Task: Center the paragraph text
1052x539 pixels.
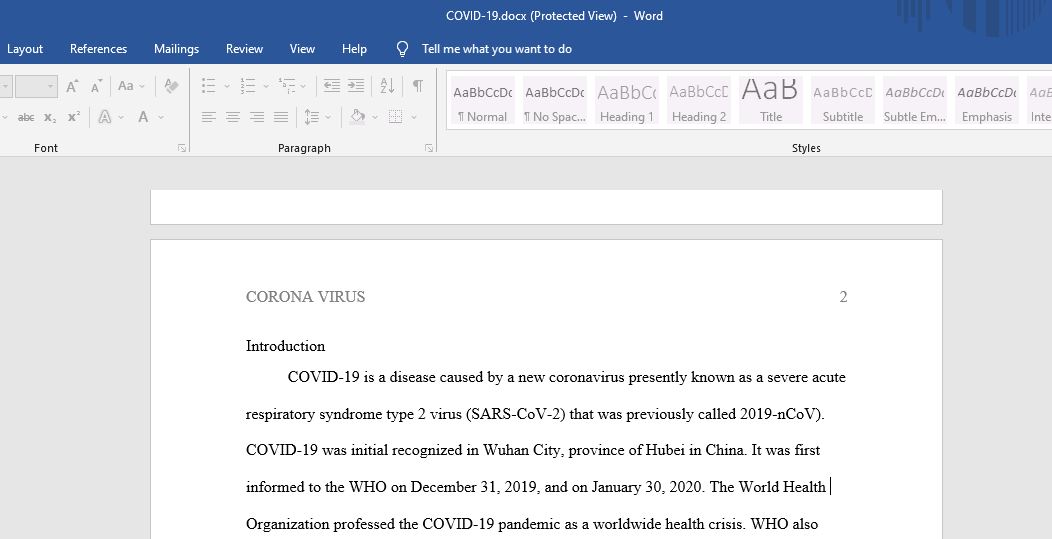Action: [233, 117]
